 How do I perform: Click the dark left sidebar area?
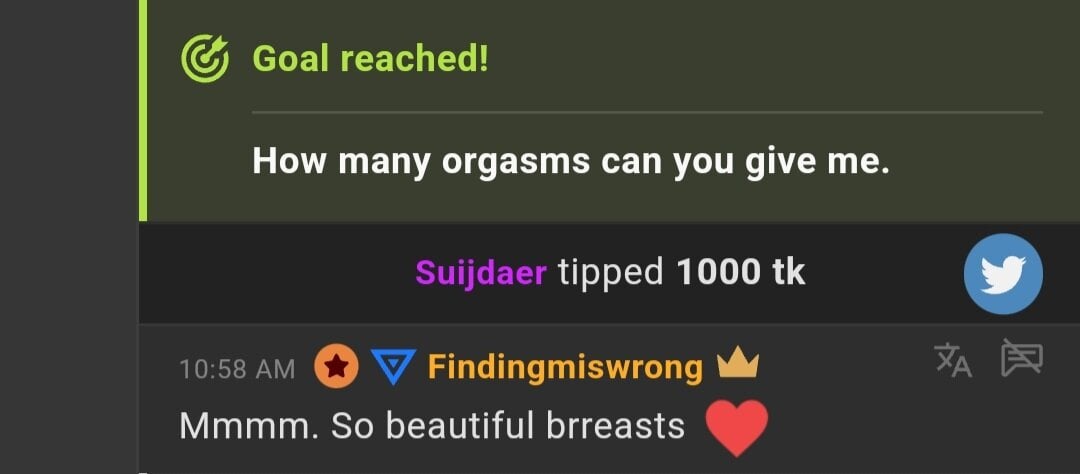pyautogui.click(x=69, y=237)
